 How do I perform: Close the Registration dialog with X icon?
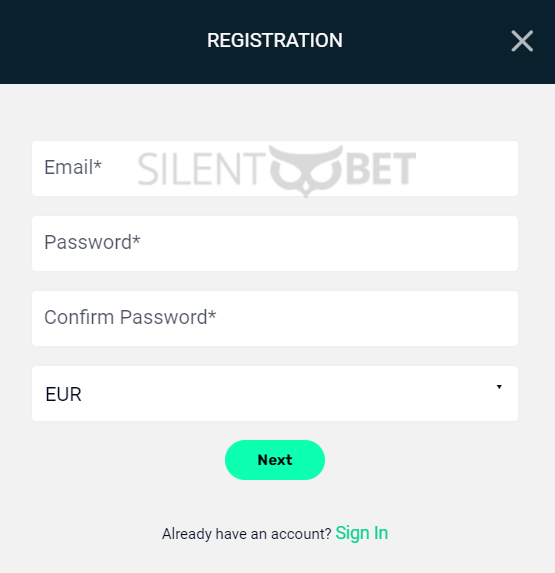[522, 41]
